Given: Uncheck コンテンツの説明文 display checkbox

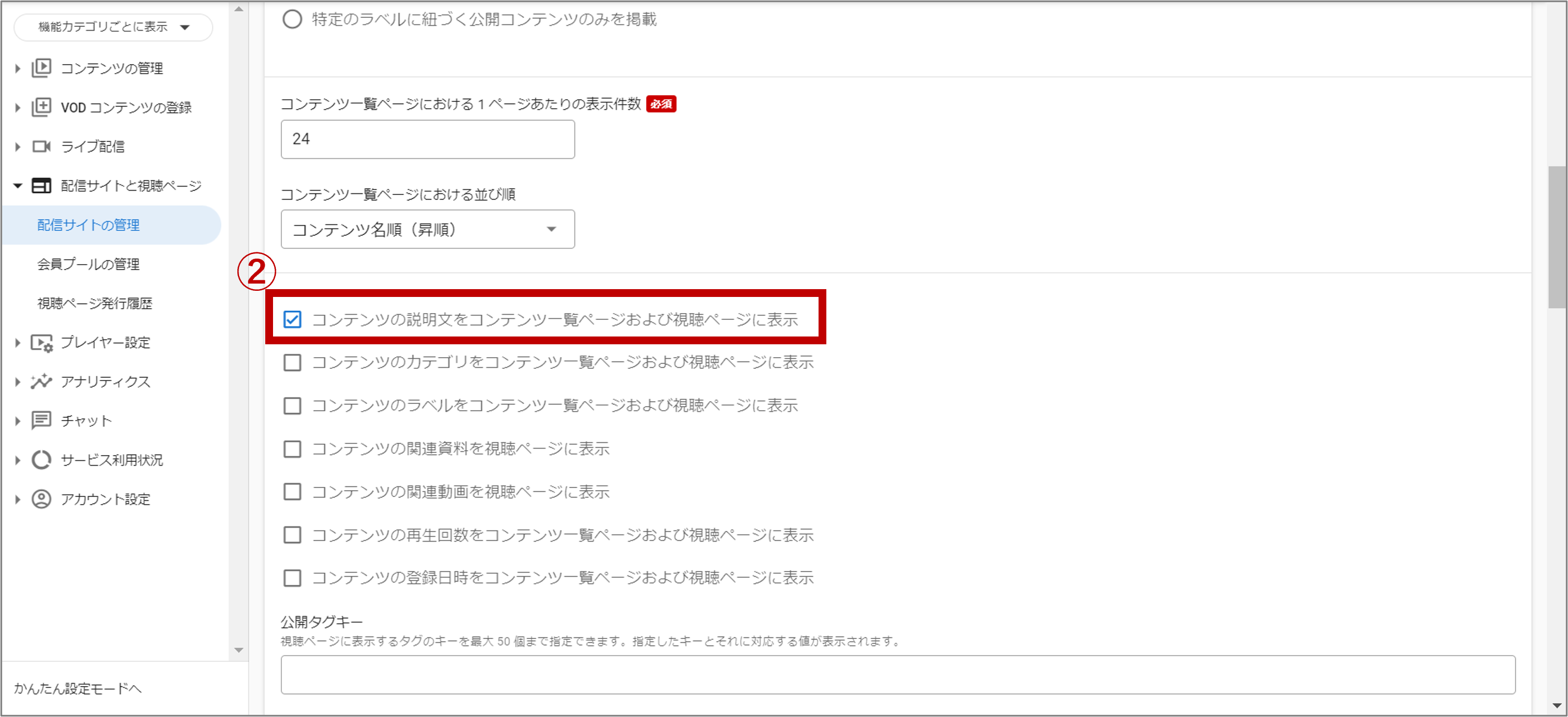Looking at the screenshot, I should click(292, 320).
